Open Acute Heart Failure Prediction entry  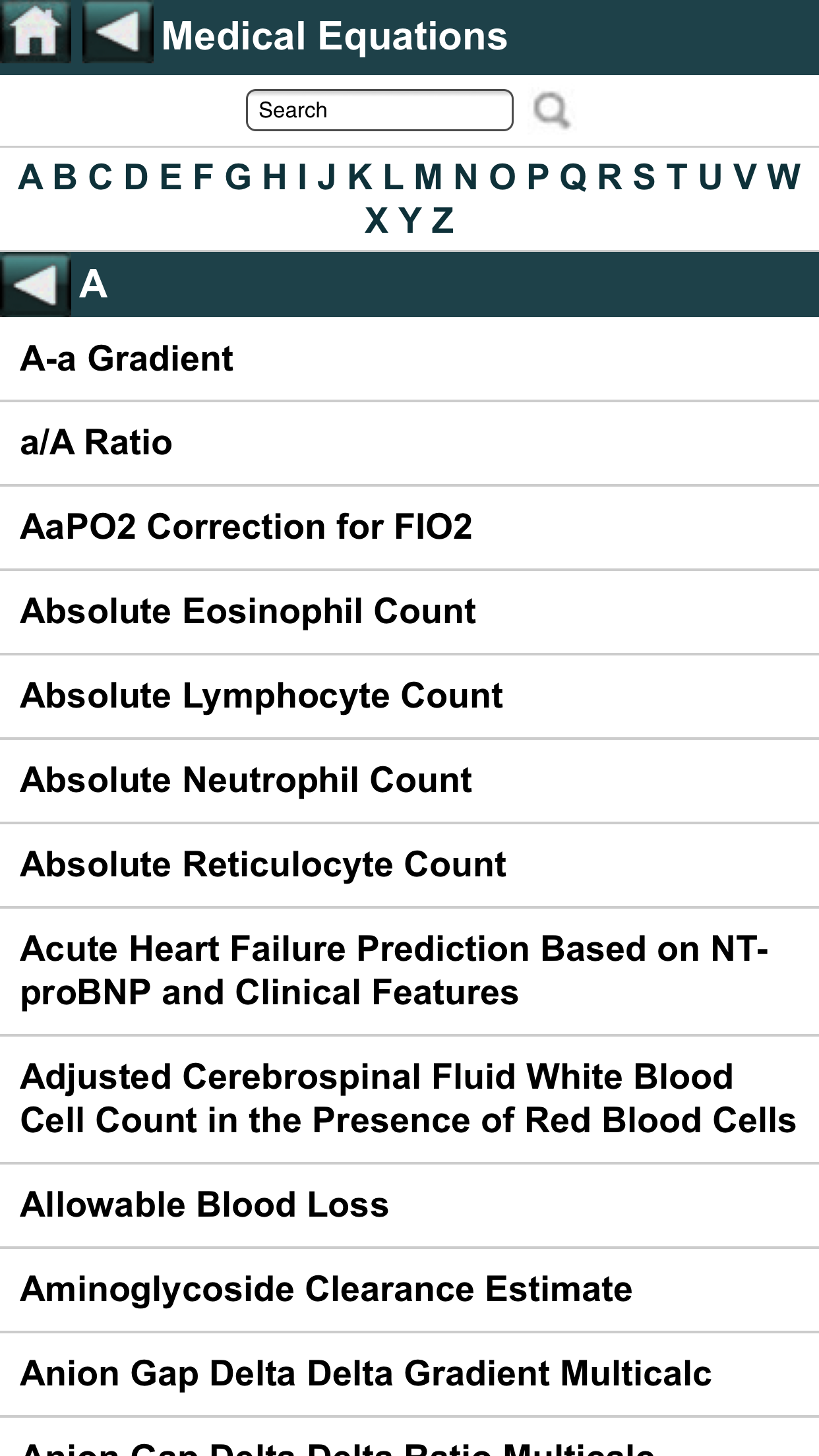(394, 971)
